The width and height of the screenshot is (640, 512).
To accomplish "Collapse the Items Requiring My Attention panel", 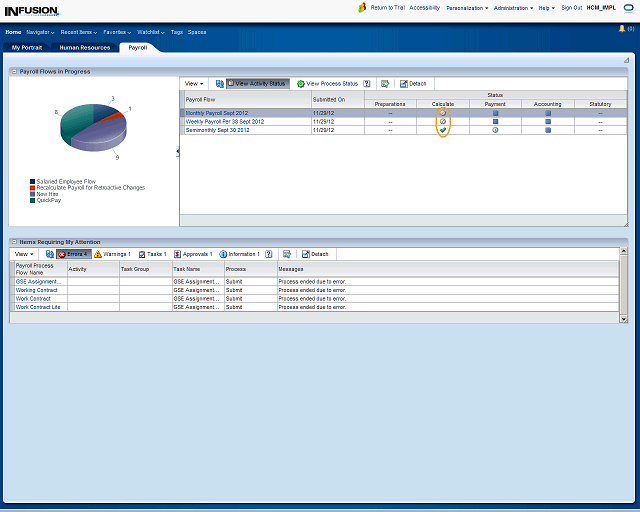I will click(x=14, y=242).
